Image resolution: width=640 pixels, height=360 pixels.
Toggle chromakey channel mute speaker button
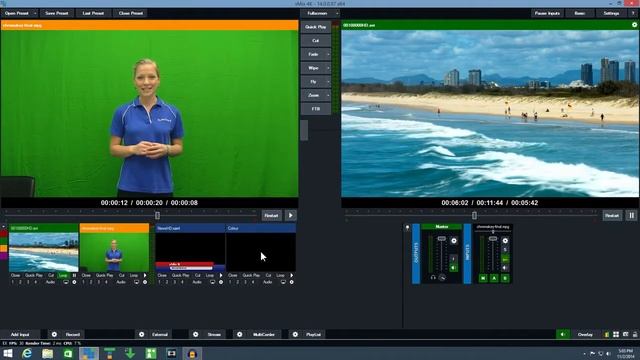505,268
